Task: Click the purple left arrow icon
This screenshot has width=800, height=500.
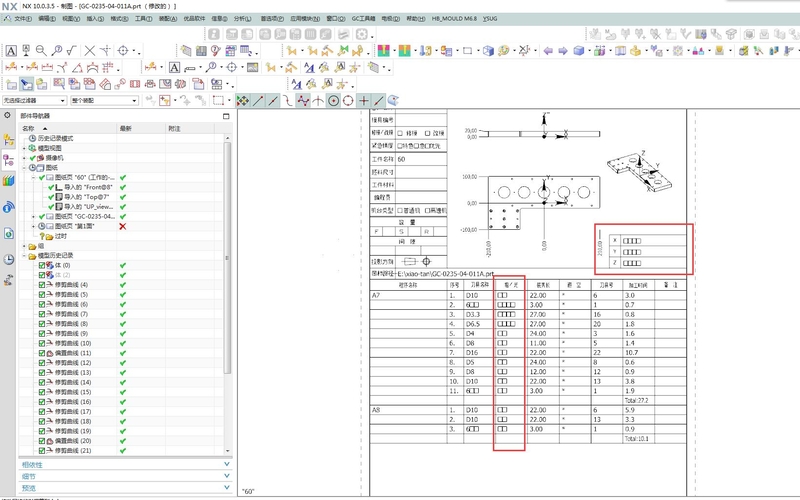Action: pyautogui.click(x=548, y=51)
